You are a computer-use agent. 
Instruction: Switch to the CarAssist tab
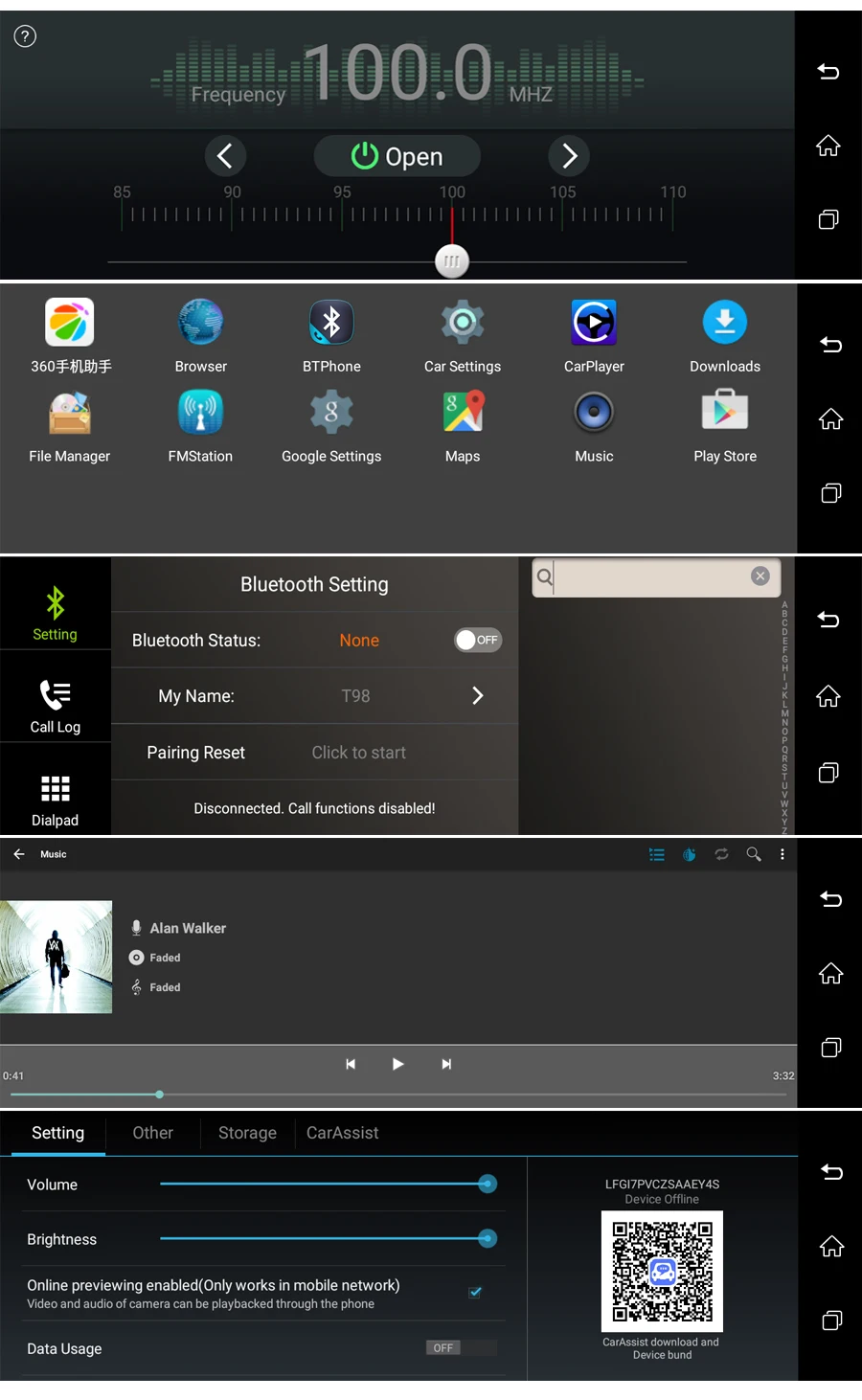(343, 1133)
